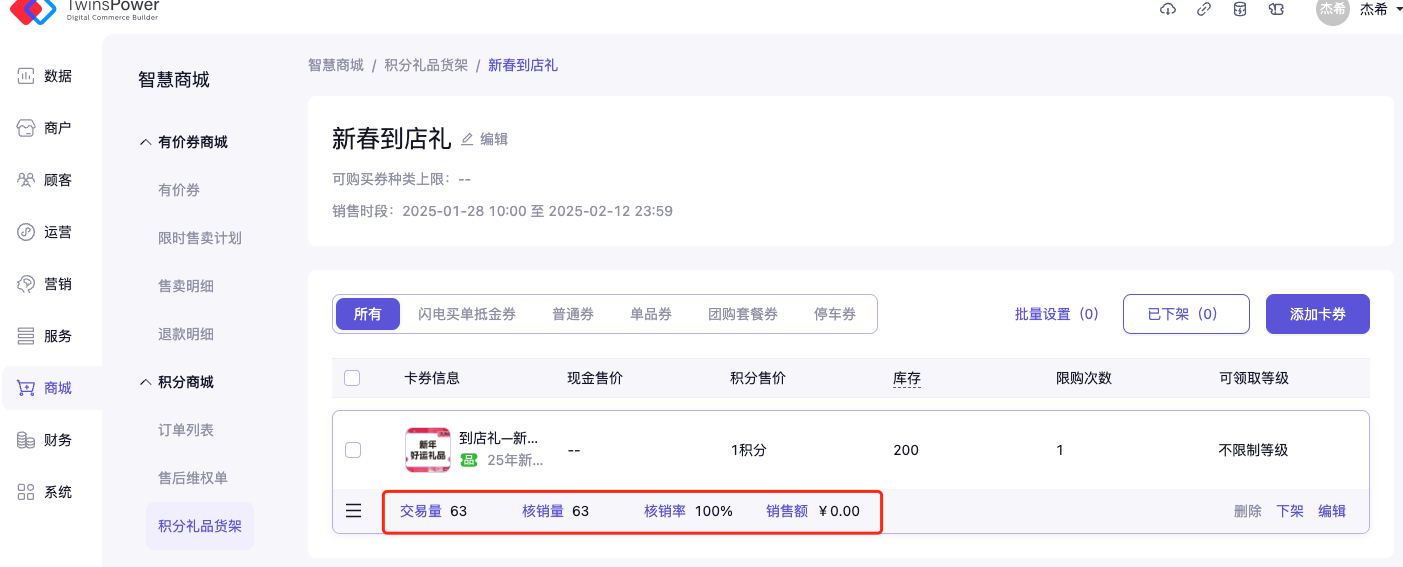Collapse the 积分商城 menu group
Viewport: 1403px width, 567px height.
pyautogui.click(x=145, y=382)
